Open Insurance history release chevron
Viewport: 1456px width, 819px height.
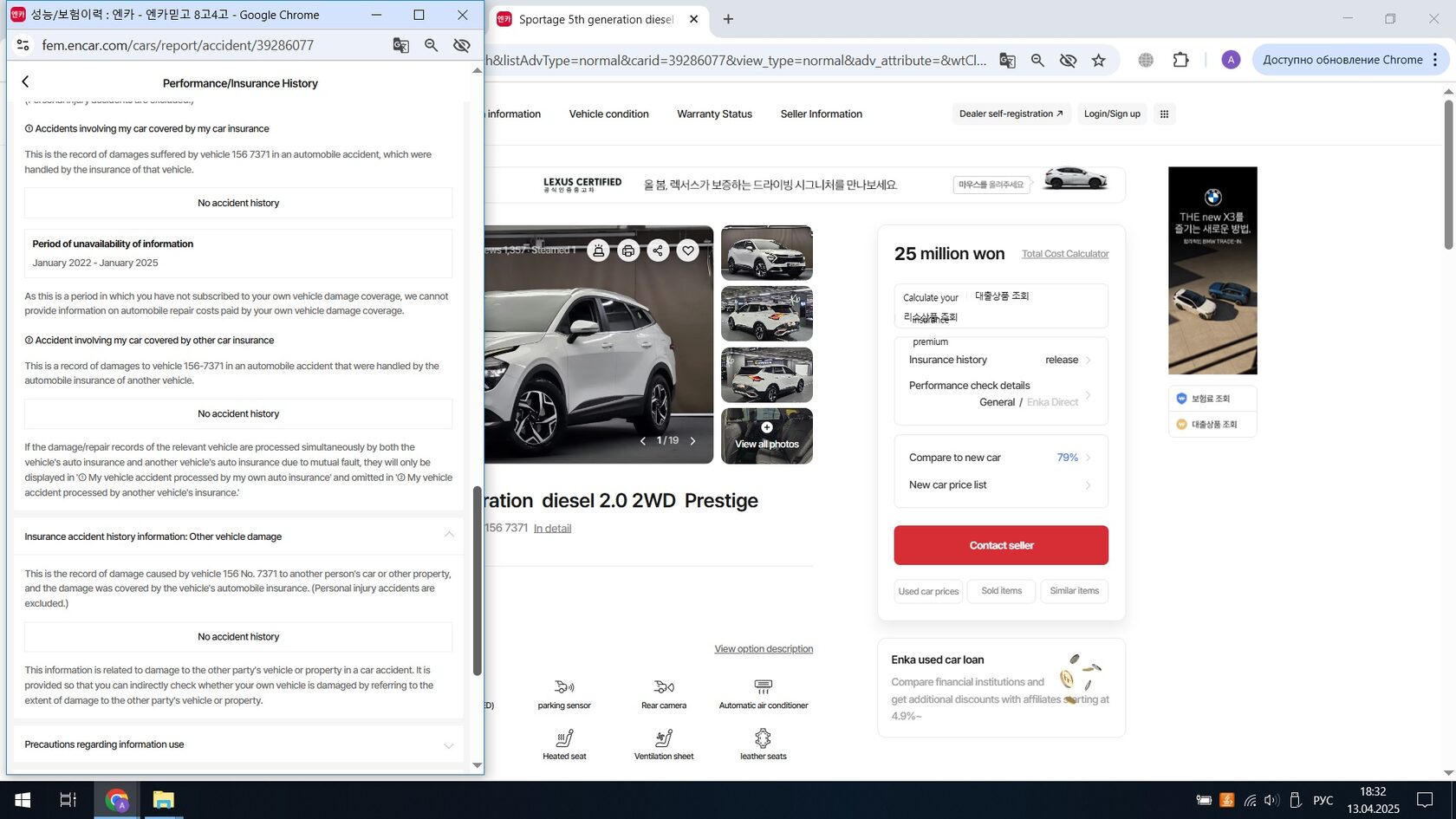(1088, 361)
